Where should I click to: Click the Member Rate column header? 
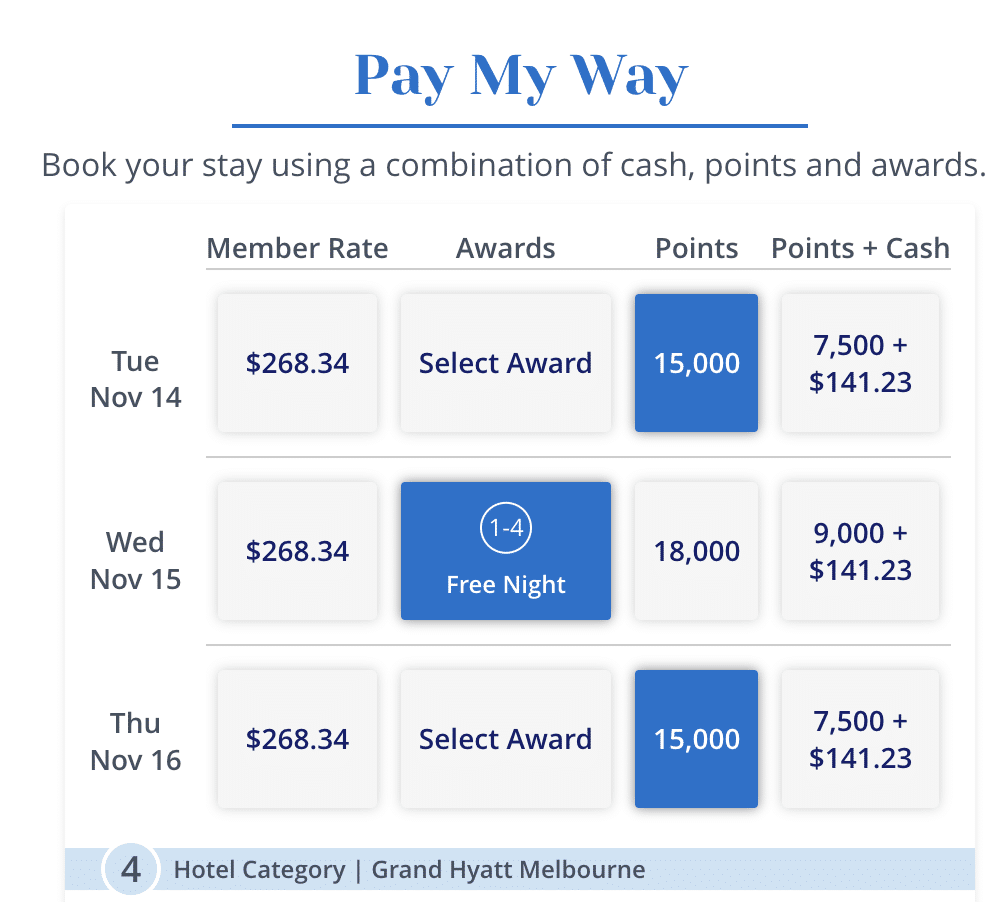(x=297, y=248)
